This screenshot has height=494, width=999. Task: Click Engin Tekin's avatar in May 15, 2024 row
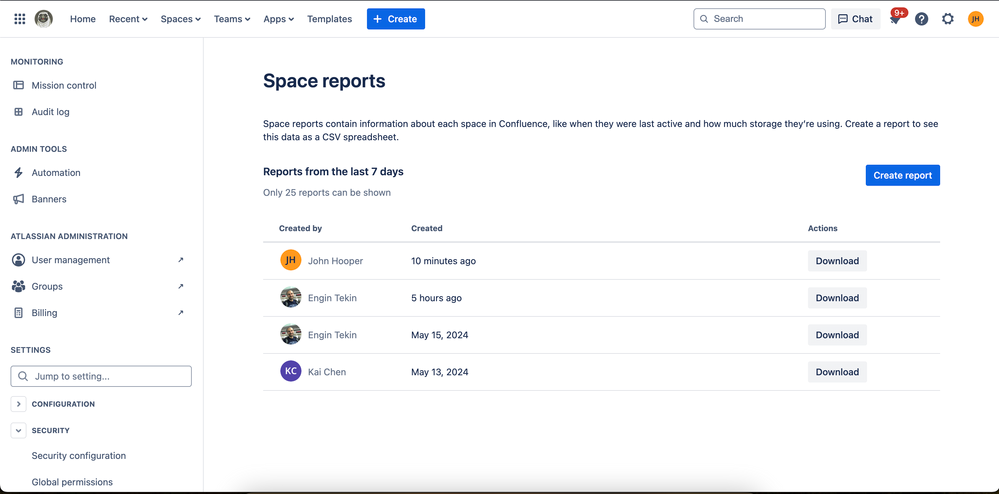click(x=291, y=335)
